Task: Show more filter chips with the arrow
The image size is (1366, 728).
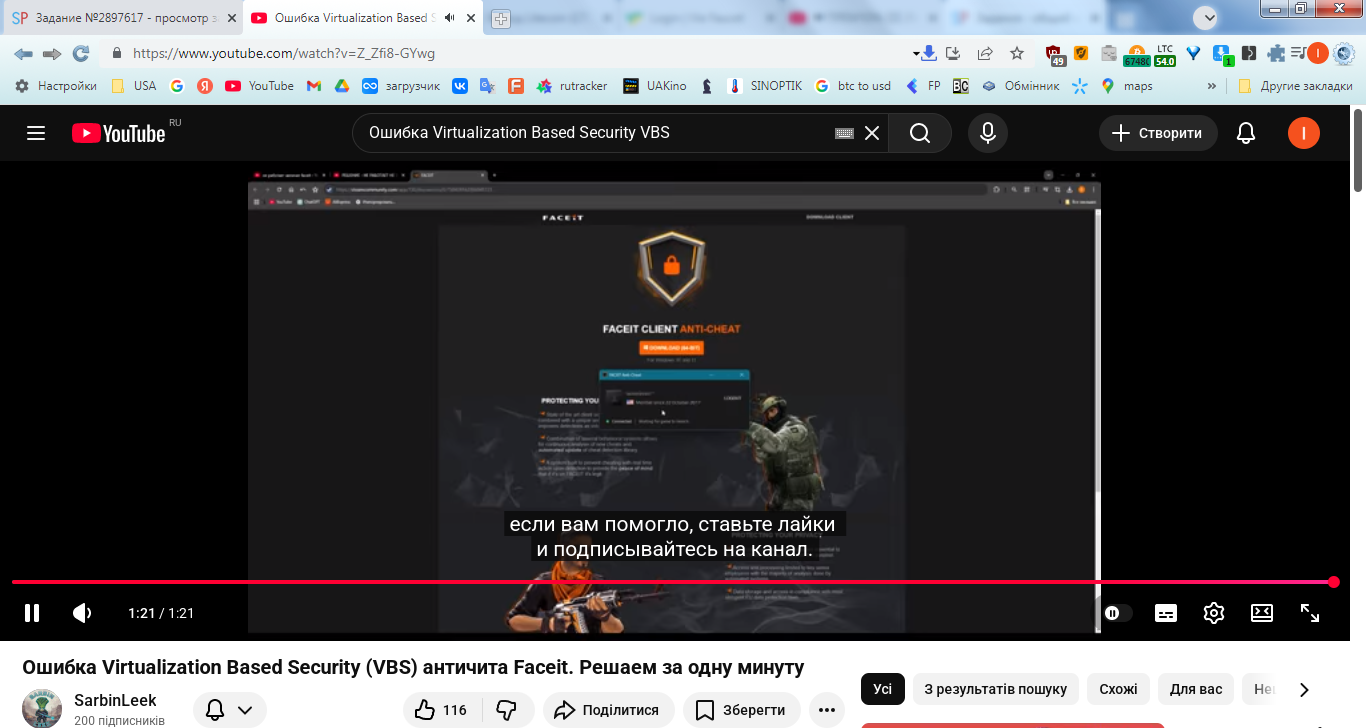Action: click(1303, 689)
